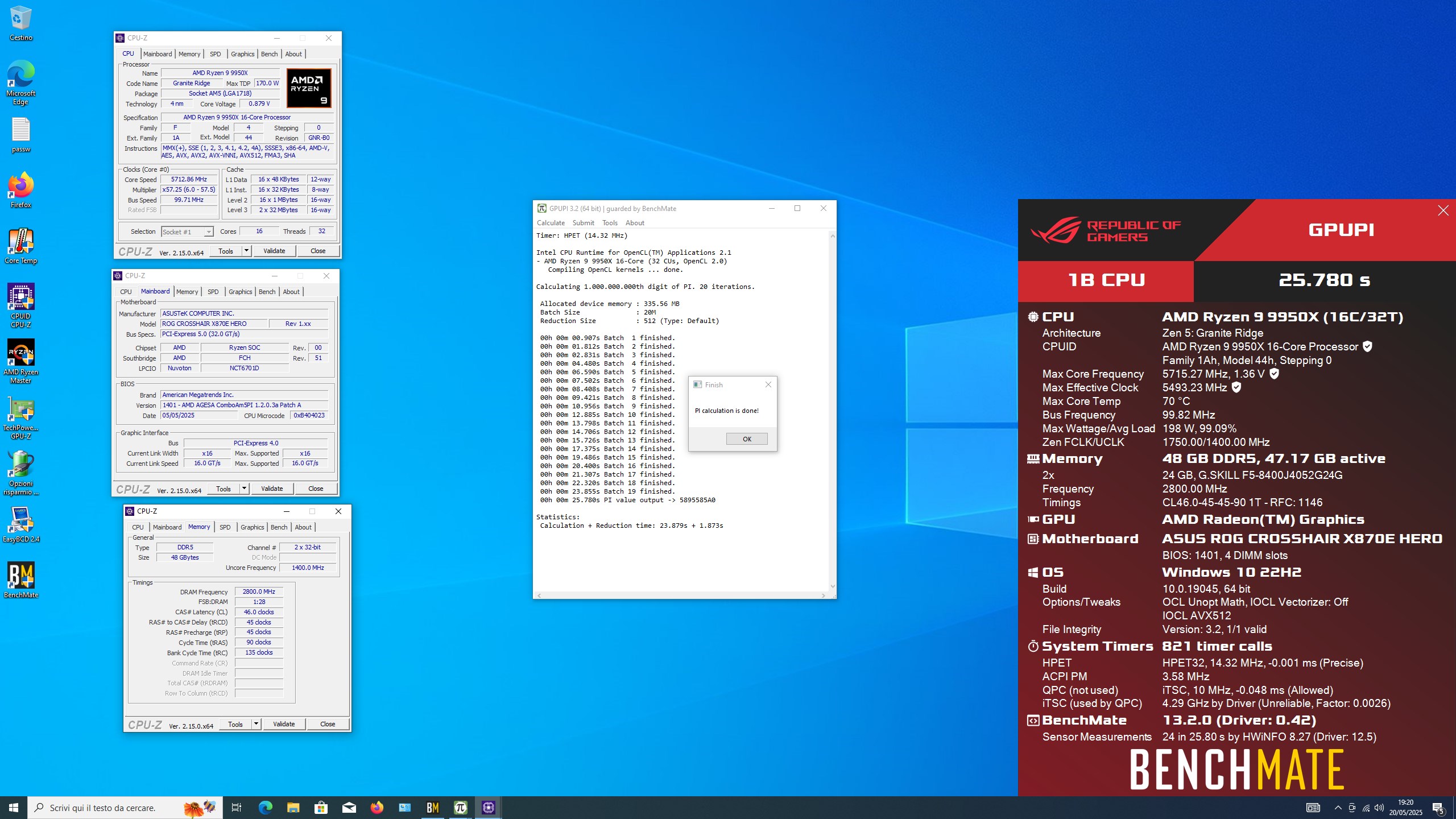Open the Windows Start menu
This screenshot has width=1456, height=819.
pos(14,808)
